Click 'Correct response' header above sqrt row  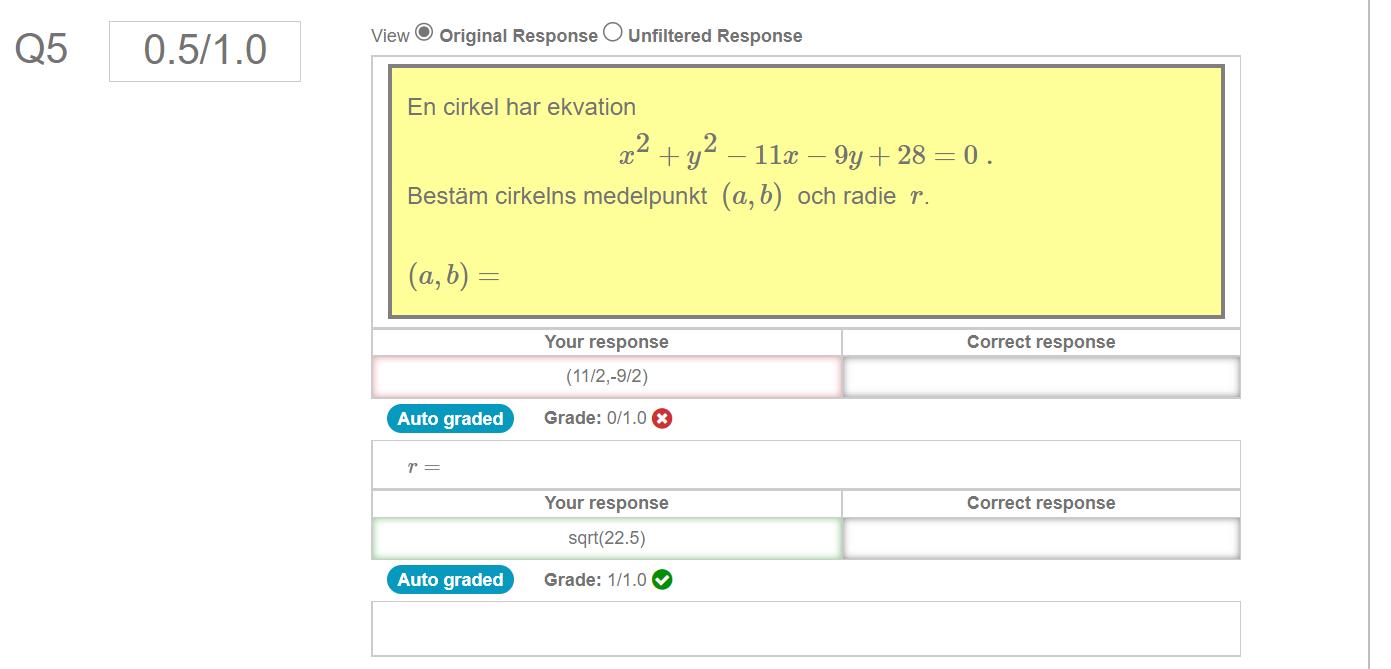coord(1041,503)
